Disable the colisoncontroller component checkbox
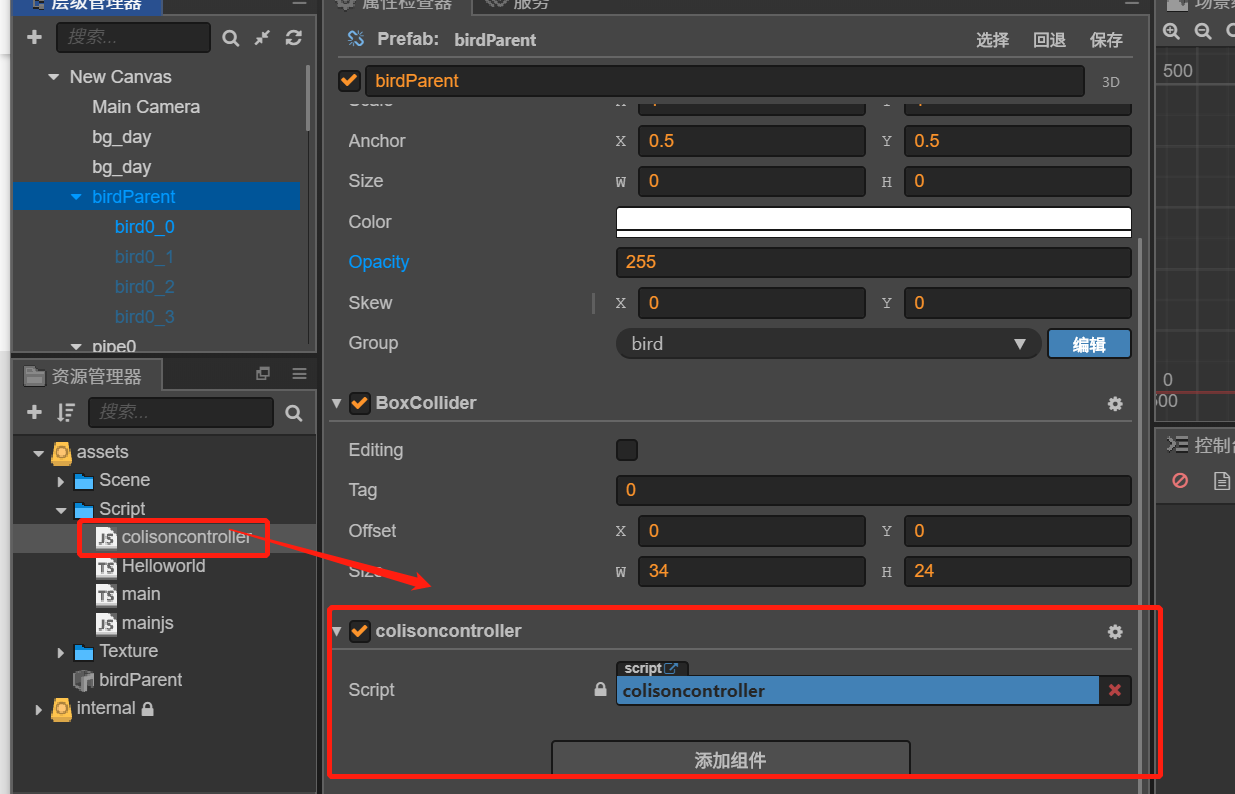The width and height of the screenshot is (1235, 794). pyautogui.click(x=360, y=631)
